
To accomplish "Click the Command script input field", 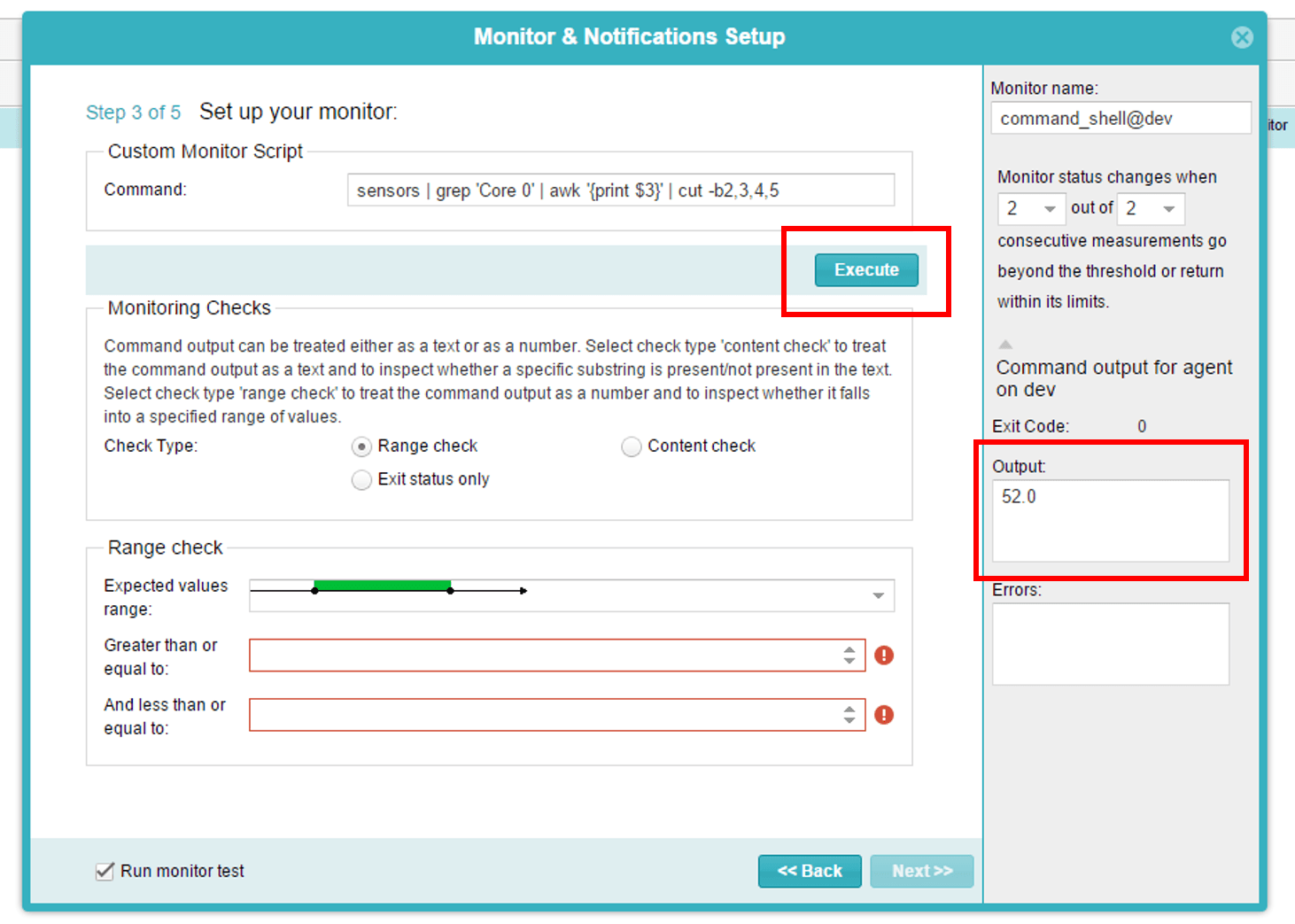I will coord(620,190).
